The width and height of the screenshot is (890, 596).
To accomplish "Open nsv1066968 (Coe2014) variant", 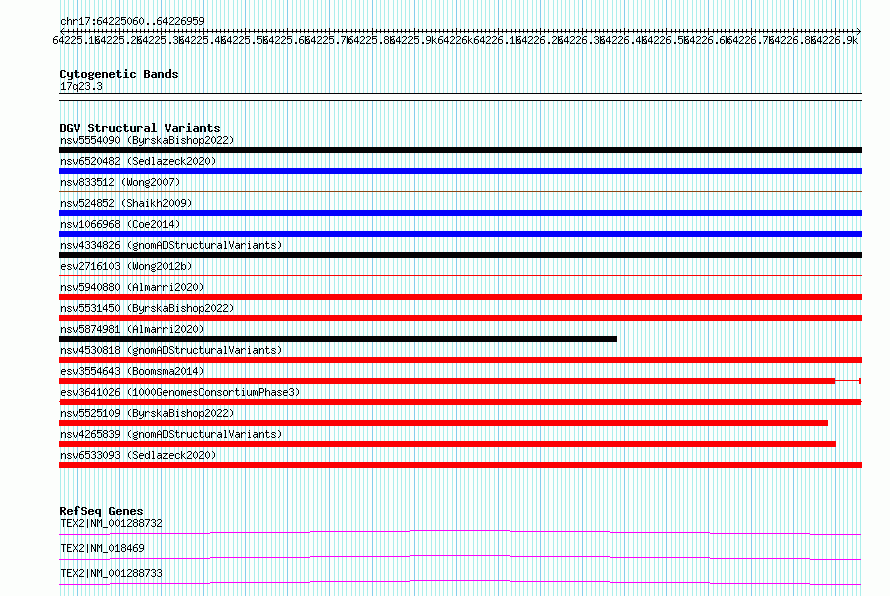I will click(x=120, y=224).
